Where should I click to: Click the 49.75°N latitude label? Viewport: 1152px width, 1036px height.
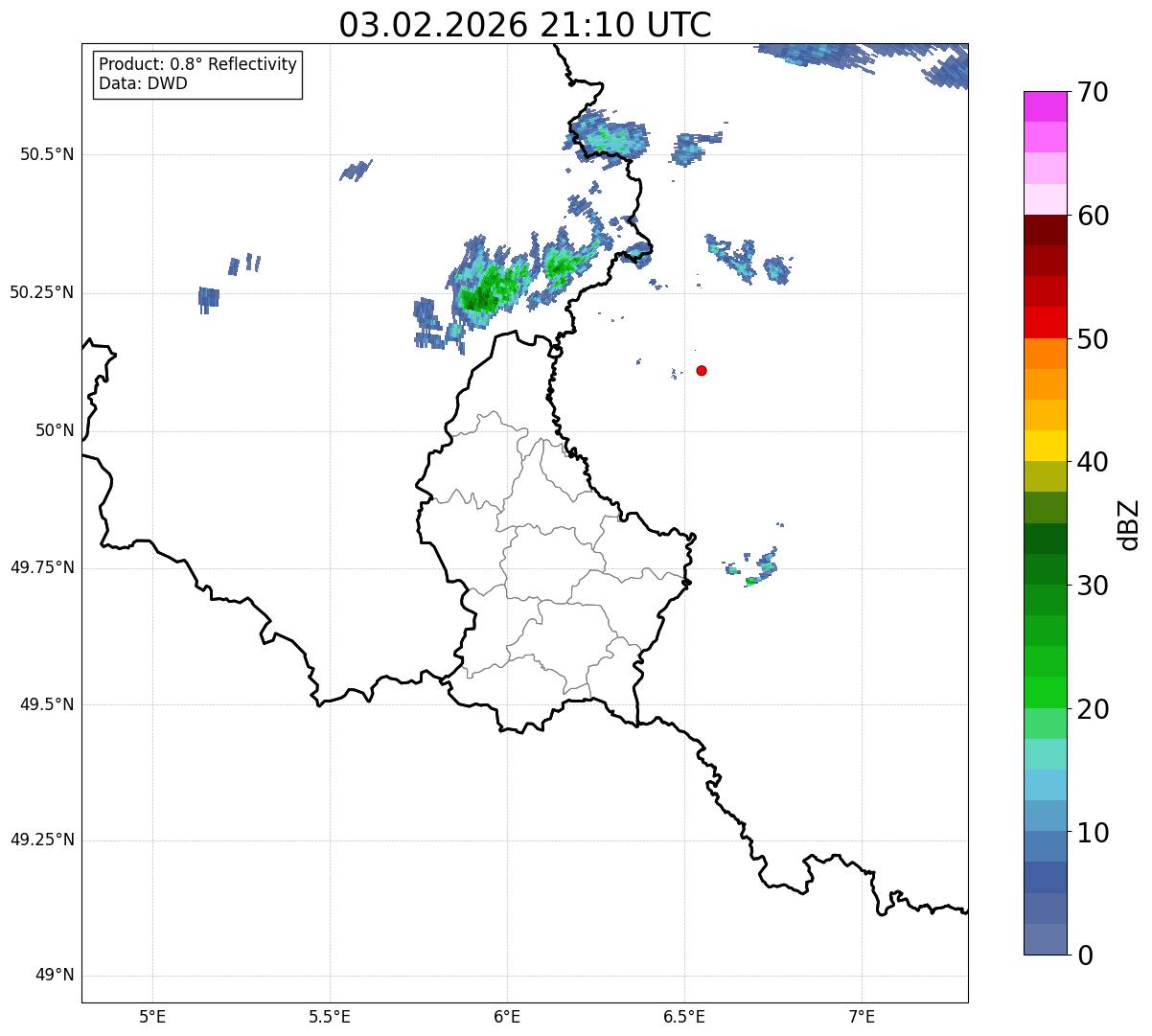[42, 567]
